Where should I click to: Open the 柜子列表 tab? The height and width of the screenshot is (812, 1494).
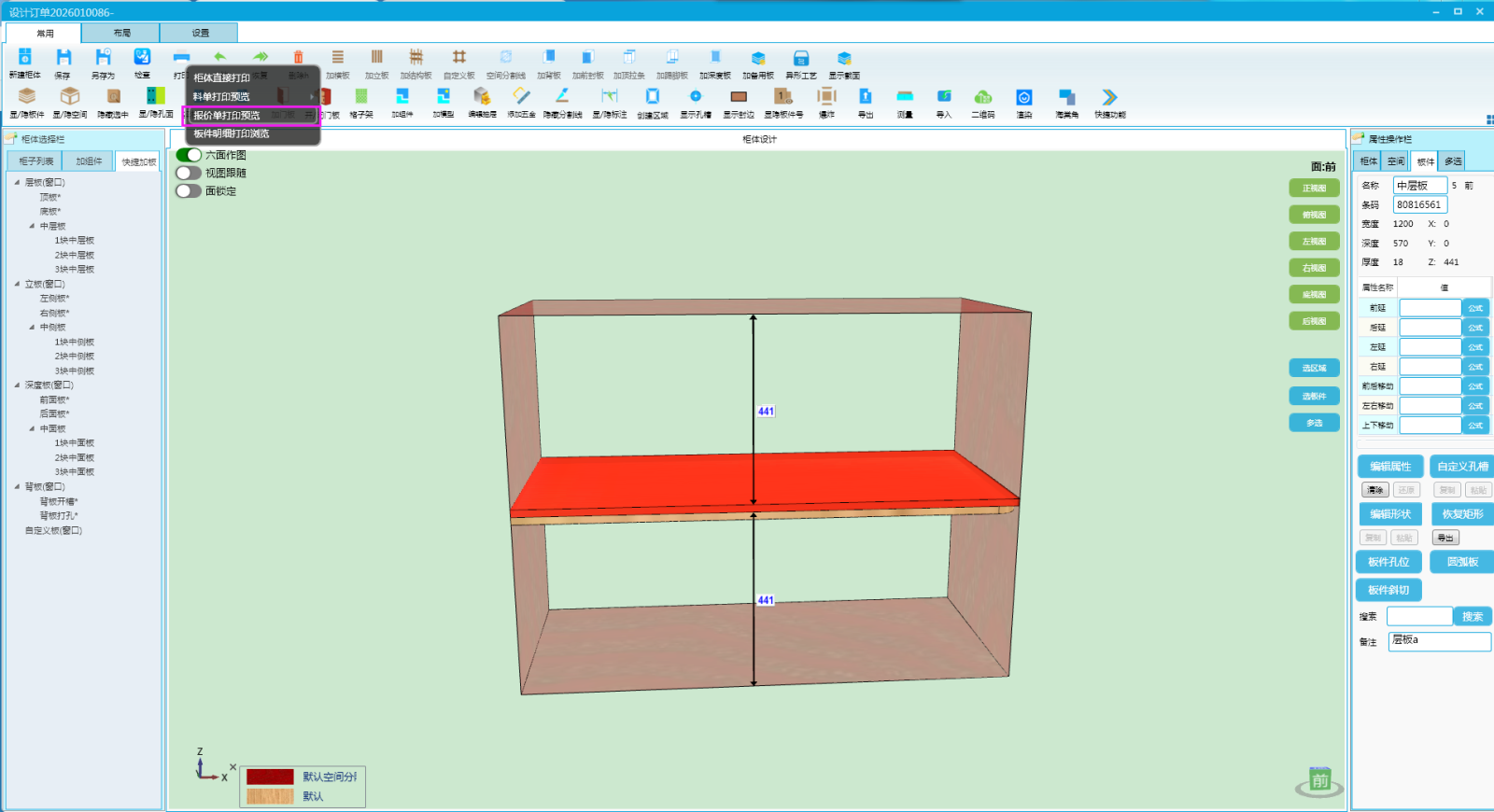36,161
